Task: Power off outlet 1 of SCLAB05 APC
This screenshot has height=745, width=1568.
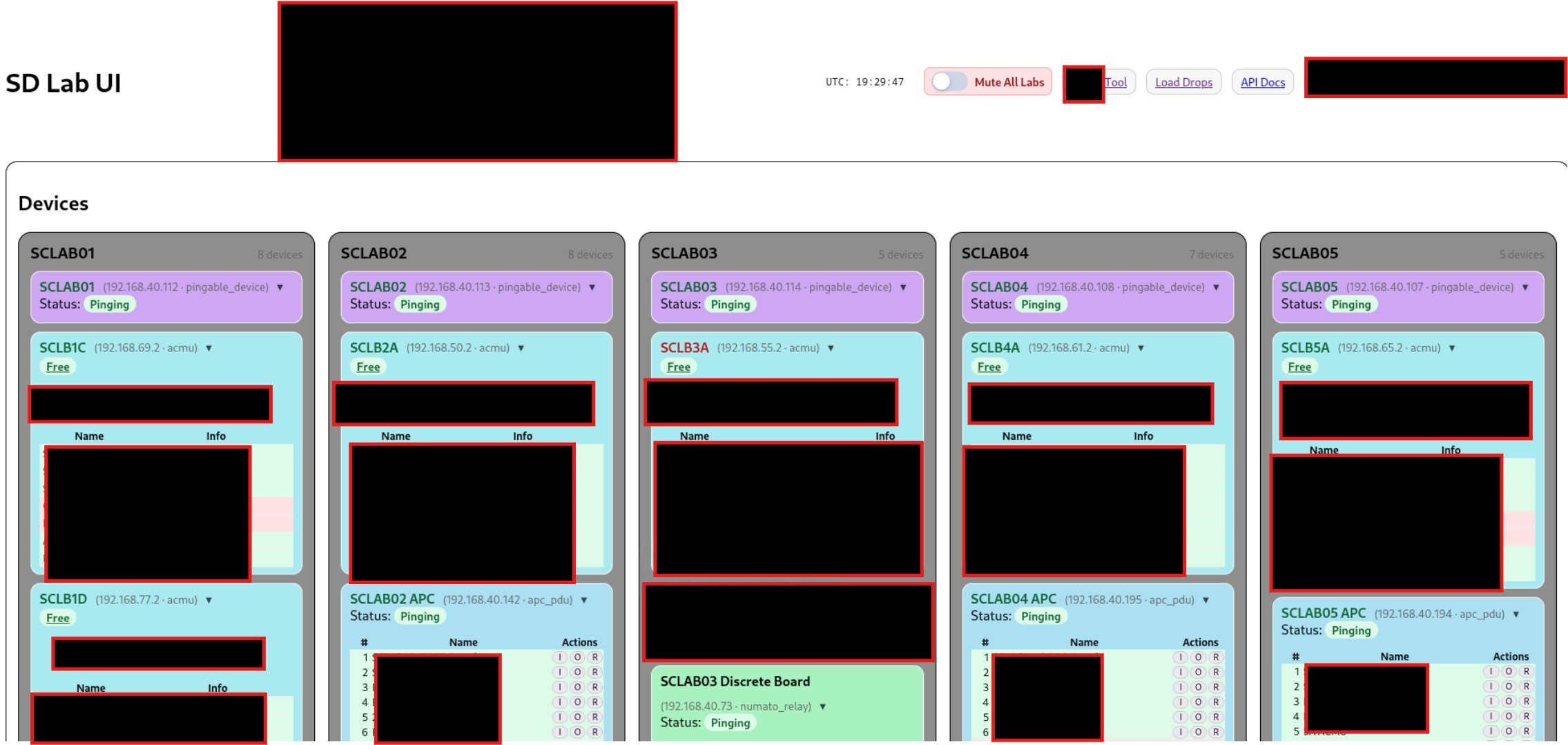Action: click(x=1509, y=671)
